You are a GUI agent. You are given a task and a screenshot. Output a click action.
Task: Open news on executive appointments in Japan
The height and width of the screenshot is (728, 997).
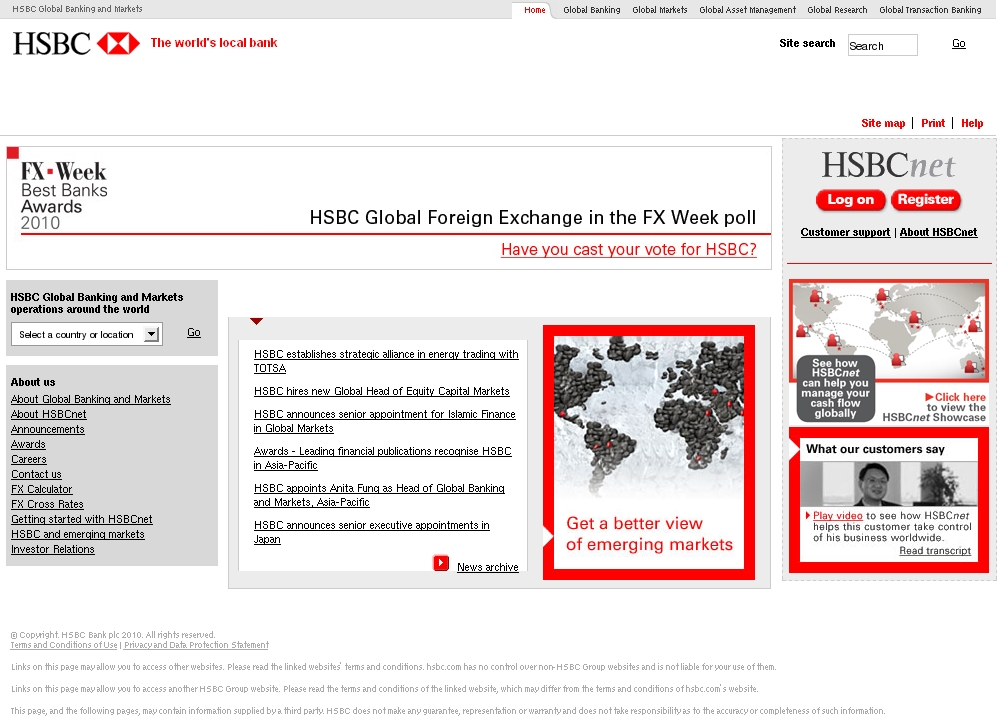[371, 532]
